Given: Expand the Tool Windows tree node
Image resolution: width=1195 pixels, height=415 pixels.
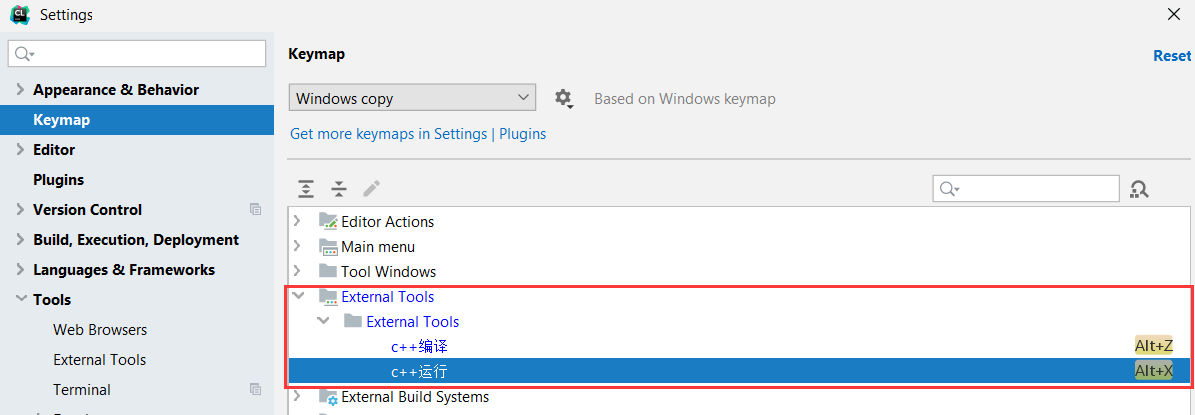Looking at the screenshot, I should click(297, 271).
